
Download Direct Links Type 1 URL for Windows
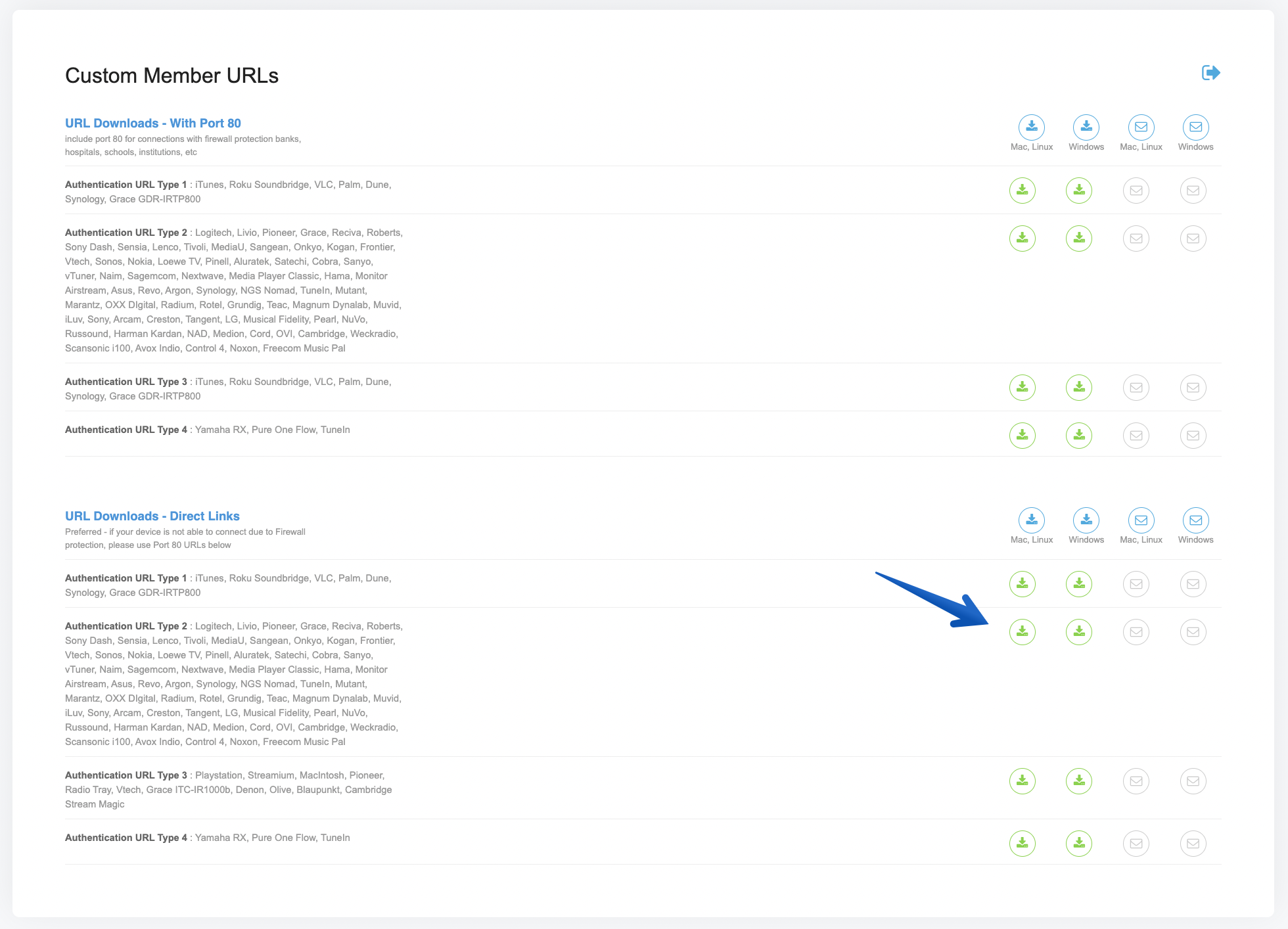(x=1079, y=584)
